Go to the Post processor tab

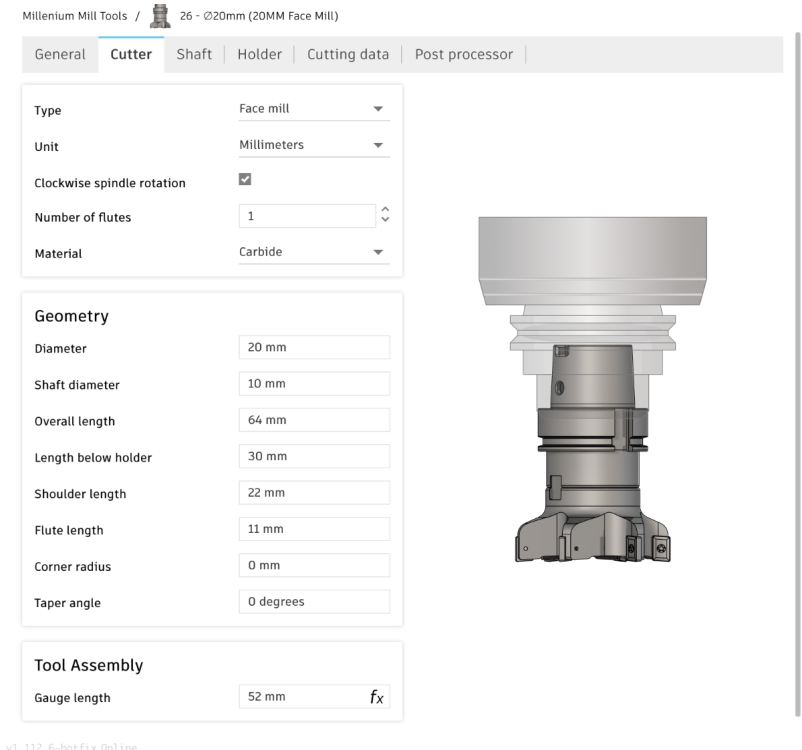click(x=464, y=54)
